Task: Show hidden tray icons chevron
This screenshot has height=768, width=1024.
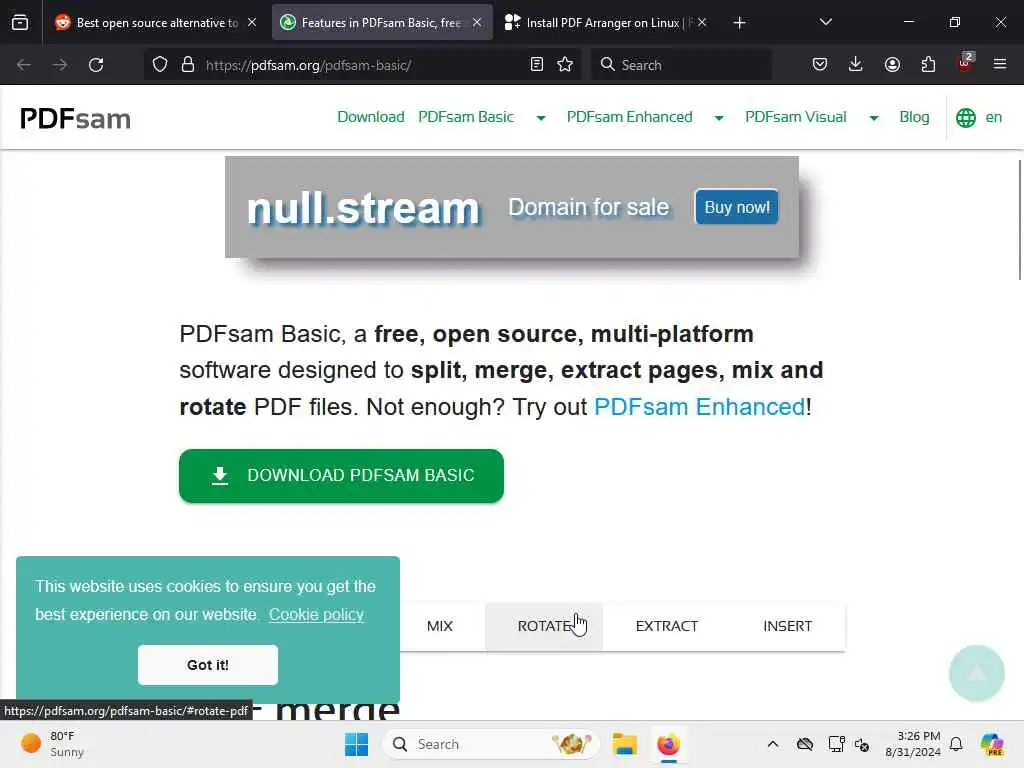Action: click(x=773, y=744)
